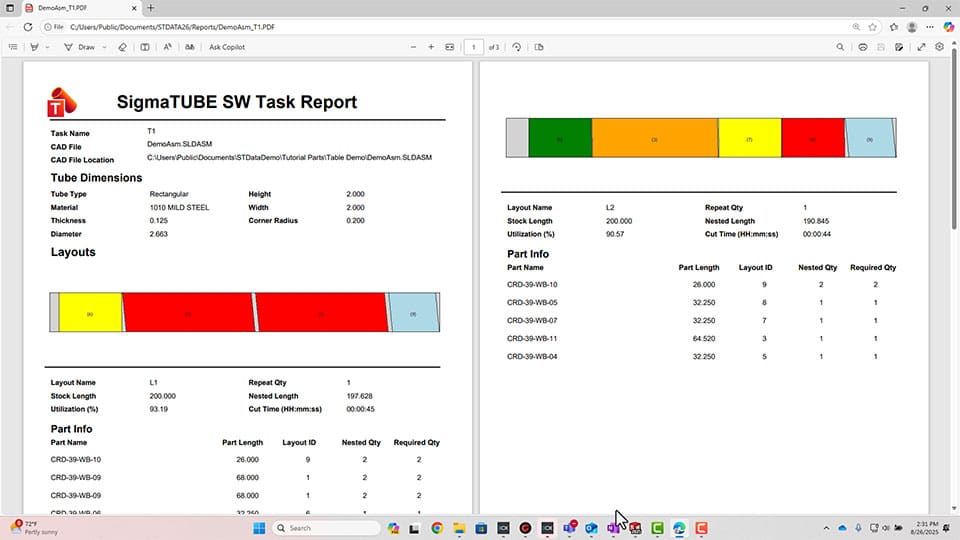Screen dimensions: 960x540
Task: Click the orange segment in layout L2
Action: (x=654, y=139)
